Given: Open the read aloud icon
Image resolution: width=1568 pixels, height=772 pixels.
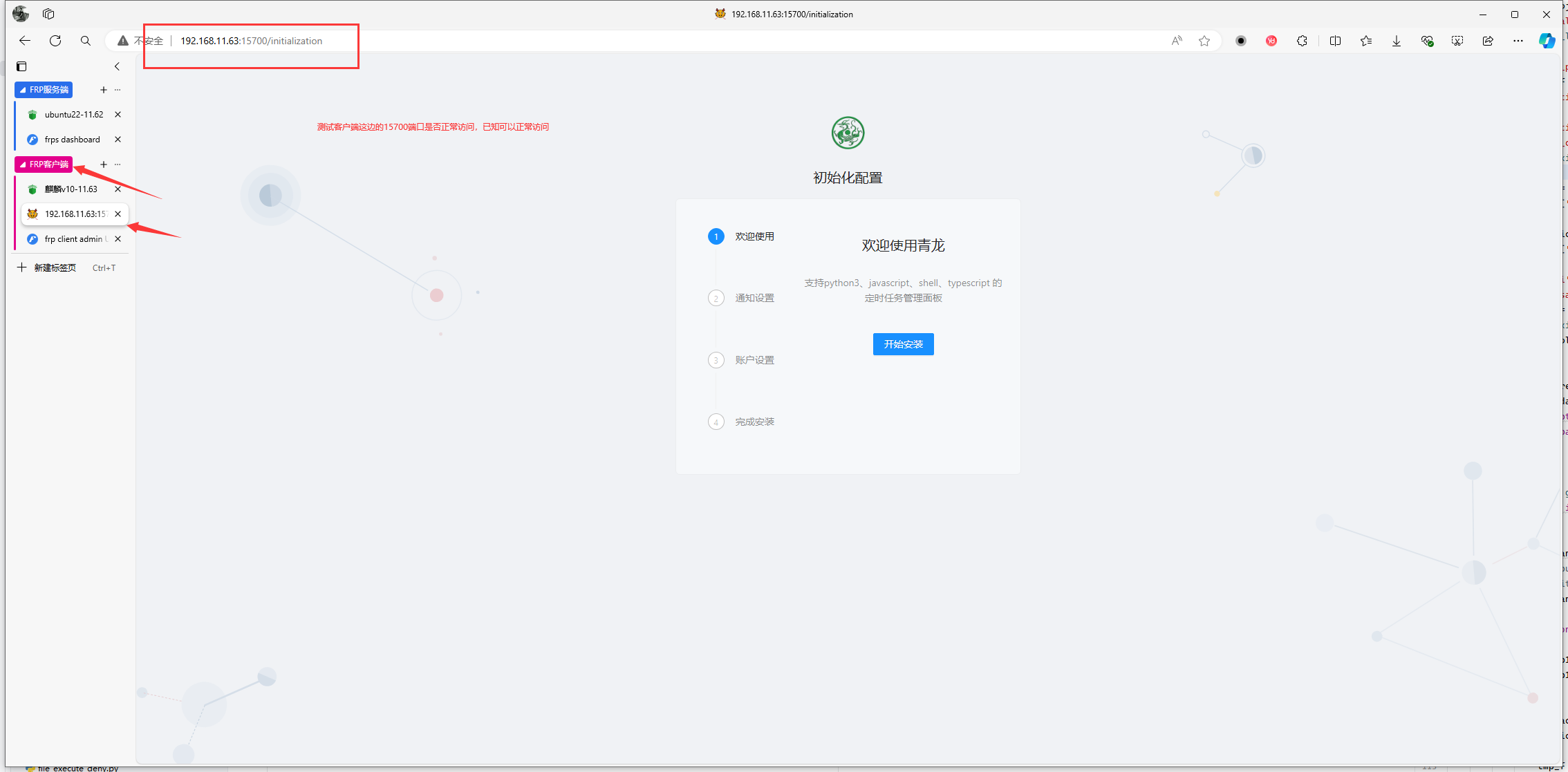Looking at the screenshot, I should 1177,41.
